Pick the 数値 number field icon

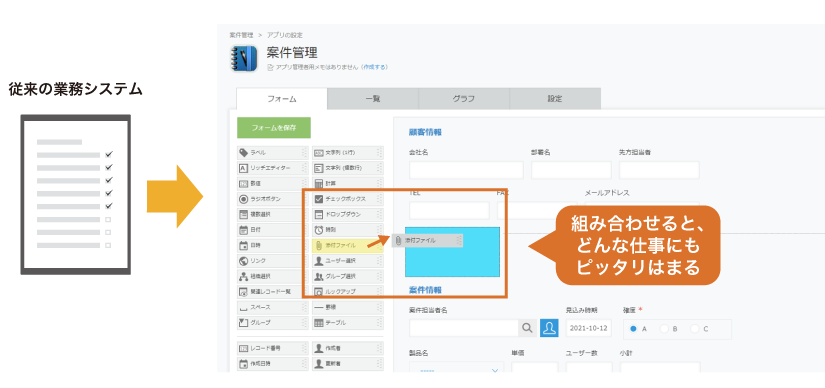244,184
